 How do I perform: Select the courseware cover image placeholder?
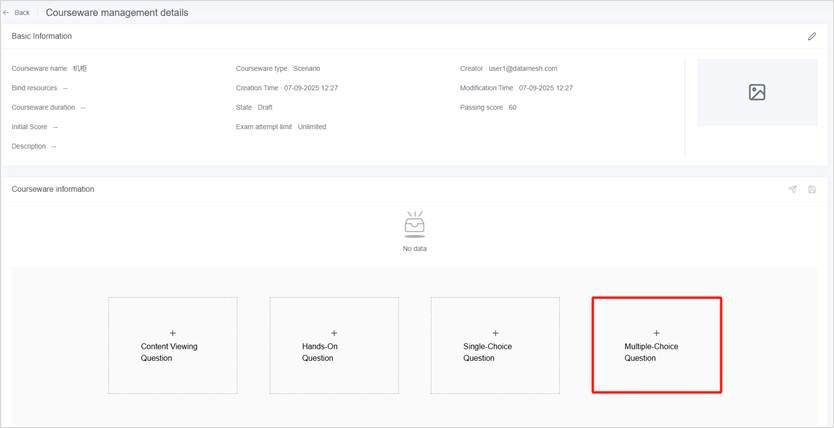click(x=757, y=93)
